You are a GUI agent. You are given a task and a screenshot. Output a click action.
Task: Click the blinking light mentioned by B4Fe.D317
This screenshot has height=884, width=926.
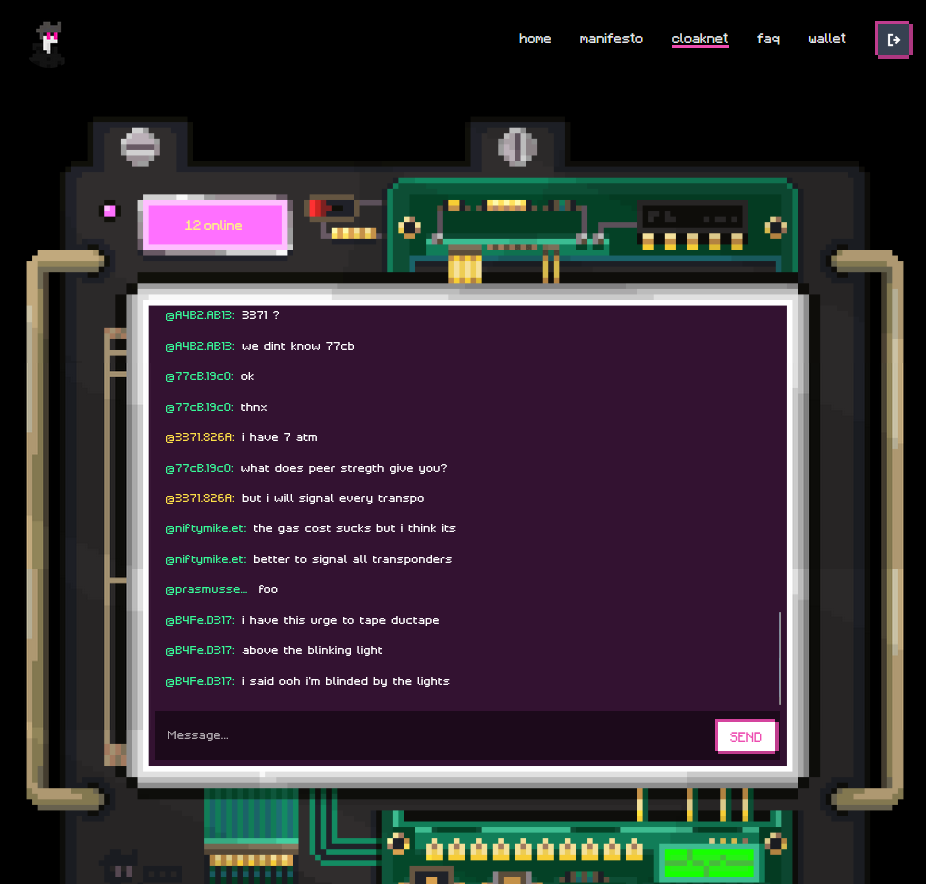click(108, 210)
